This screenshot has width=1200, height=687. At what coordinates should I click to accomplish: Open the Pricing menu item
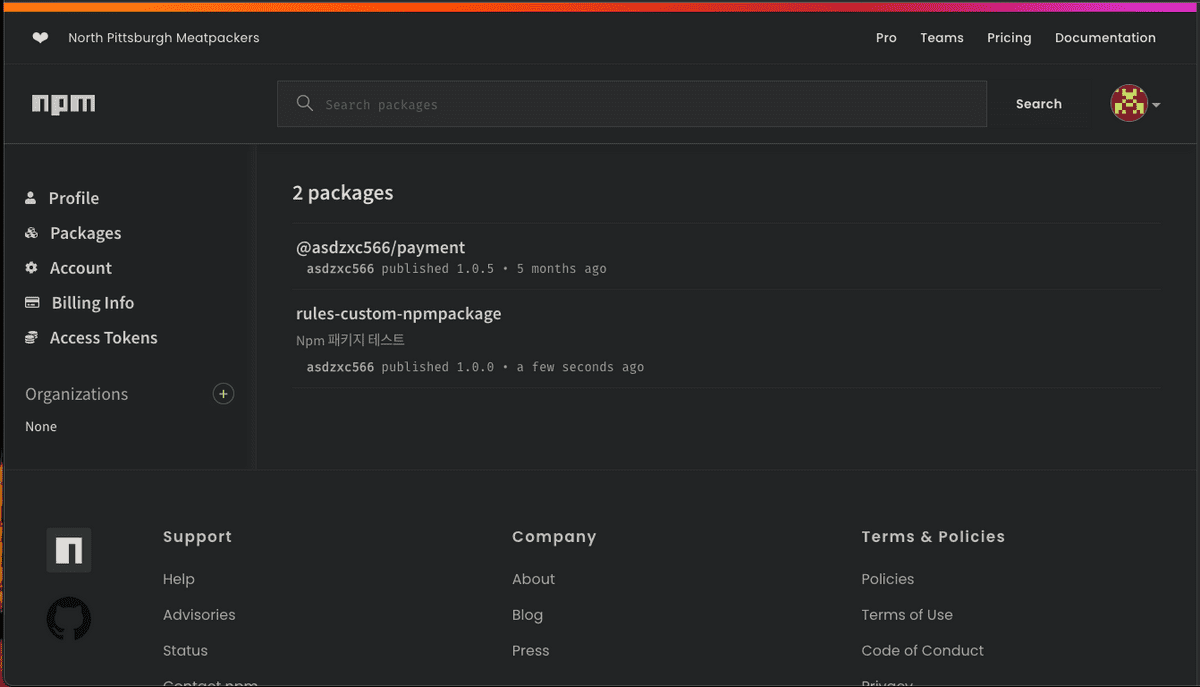point(1008,38)
